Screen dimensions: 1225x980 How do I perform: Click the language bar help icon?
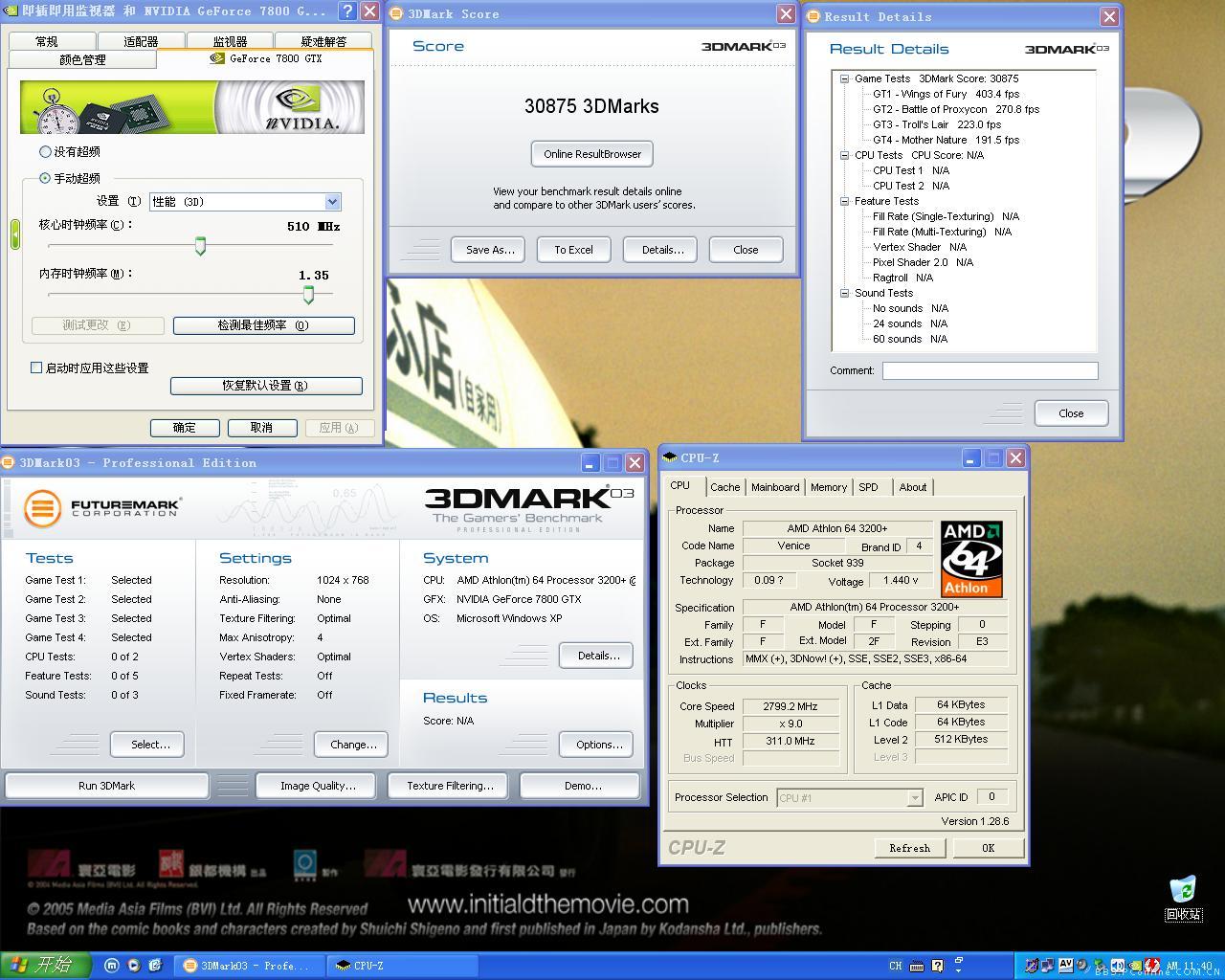pos(938,966)
